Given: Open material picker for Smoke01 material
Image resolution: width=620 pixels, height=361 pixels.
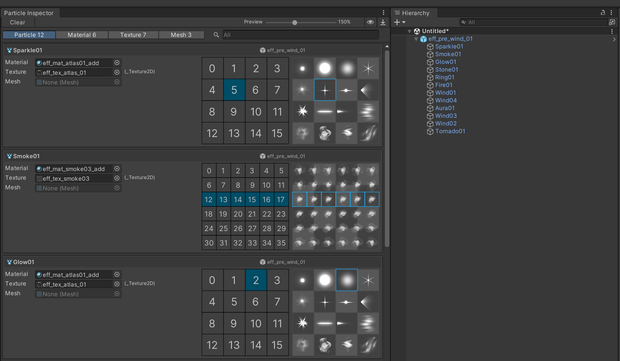Looking at the screenshot, I should point(117,168).
